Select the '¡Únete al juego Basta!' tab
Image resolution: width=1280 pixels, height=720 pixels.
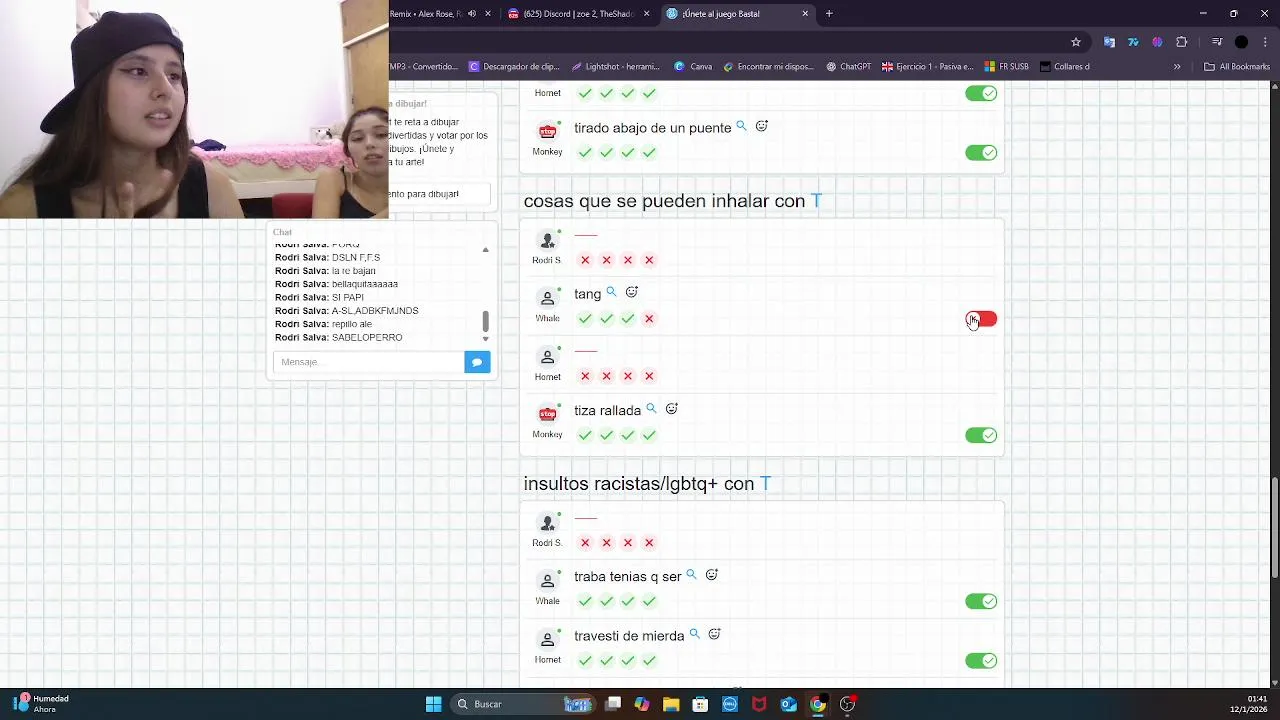(x=736, y=14)
